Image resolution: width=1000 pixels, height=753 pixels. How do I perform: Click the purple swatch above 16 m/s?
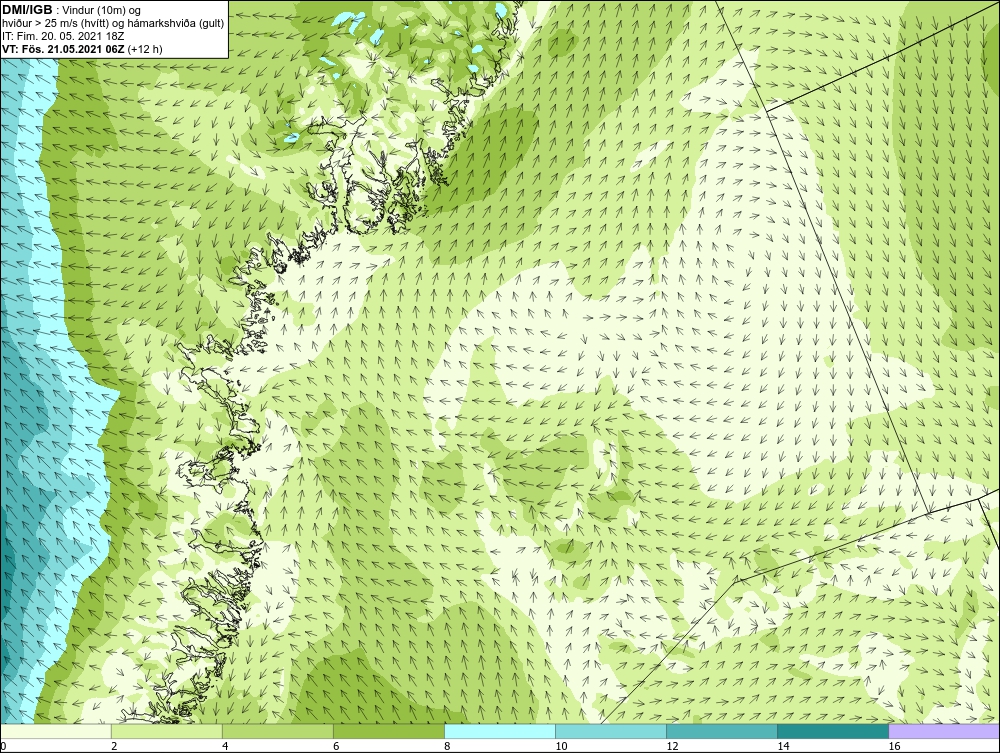coord(944,731)
